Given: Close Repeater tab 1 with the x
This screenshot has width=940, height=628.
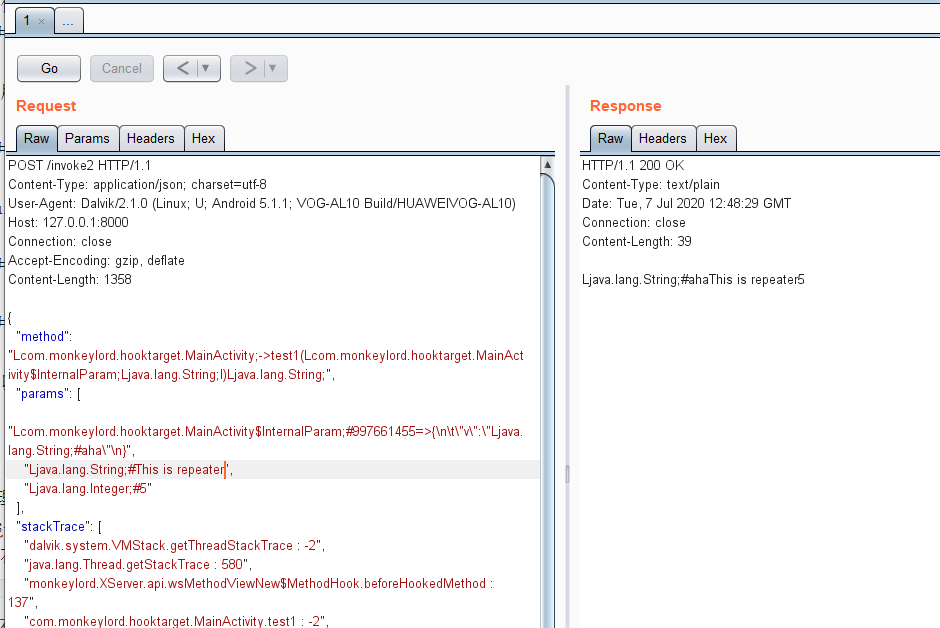Looking at the screenshot, I should [x=41, y=22].
